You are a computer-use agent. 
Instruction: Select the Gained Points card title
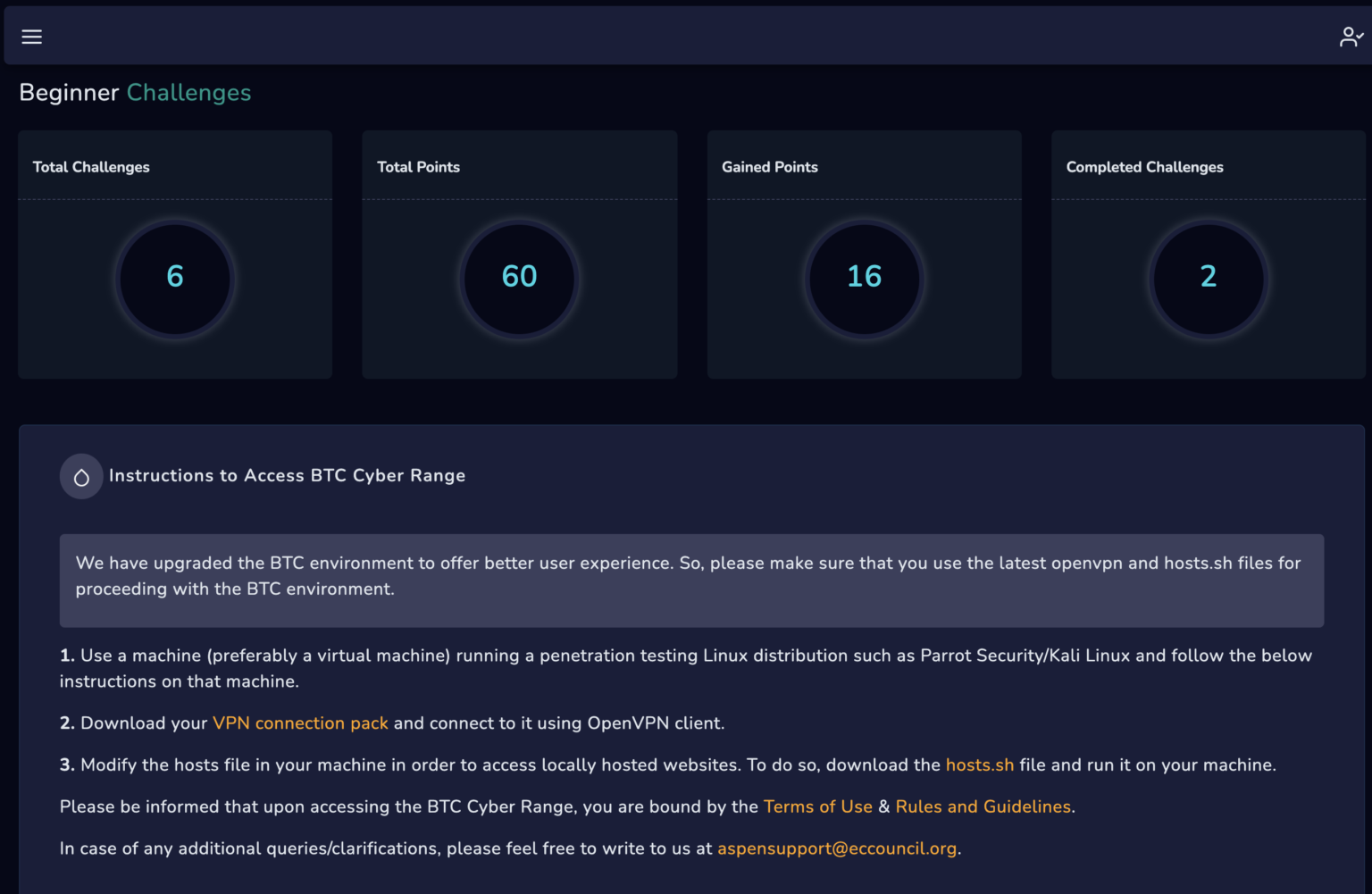point(769,167)
